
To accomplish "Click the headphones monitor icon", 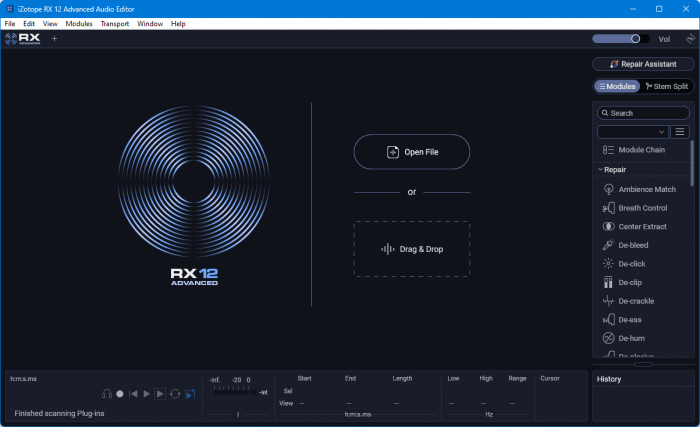I will click(107, 394).
